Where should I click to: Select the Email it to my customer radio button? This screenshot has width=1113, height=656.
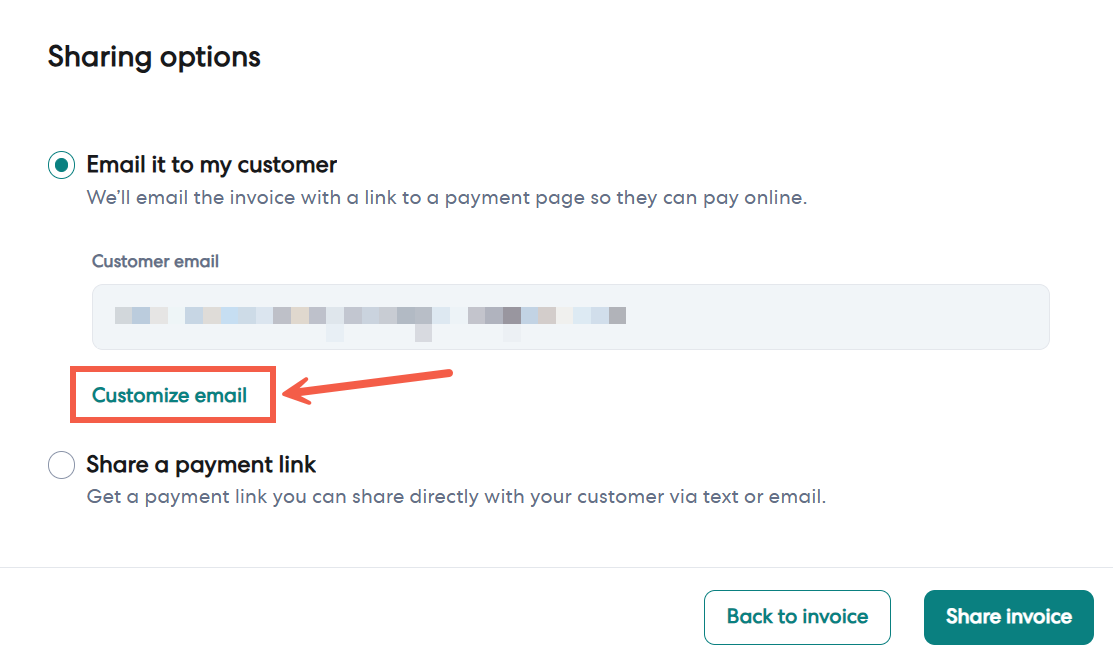click(61, 165)
